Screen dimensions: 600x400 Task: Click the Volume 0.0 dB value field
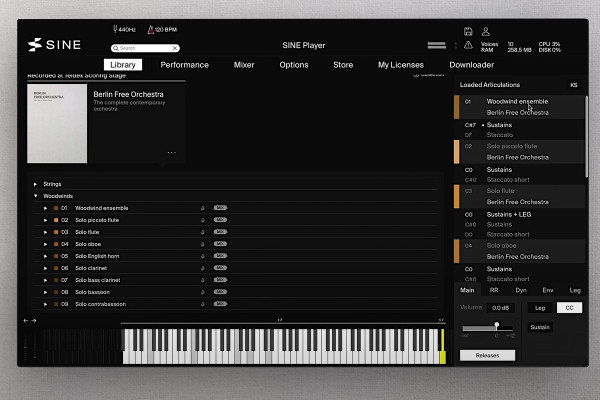coord(501,308)
